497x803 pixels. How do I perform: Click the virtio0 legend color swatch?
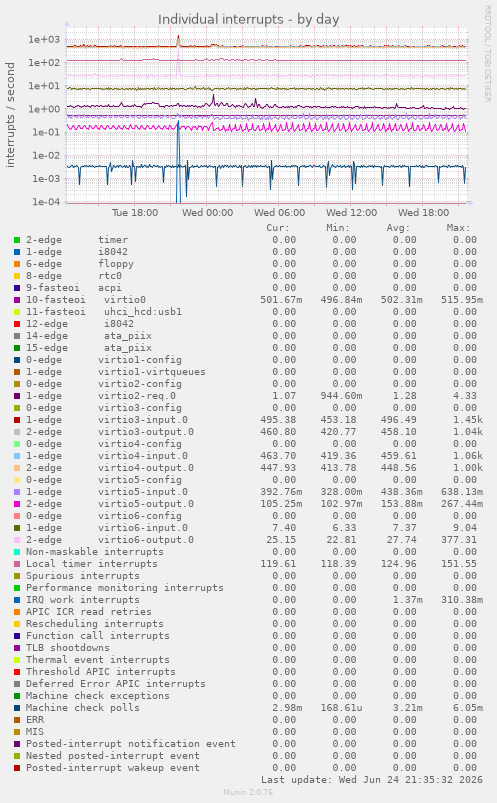coord(17,300)
